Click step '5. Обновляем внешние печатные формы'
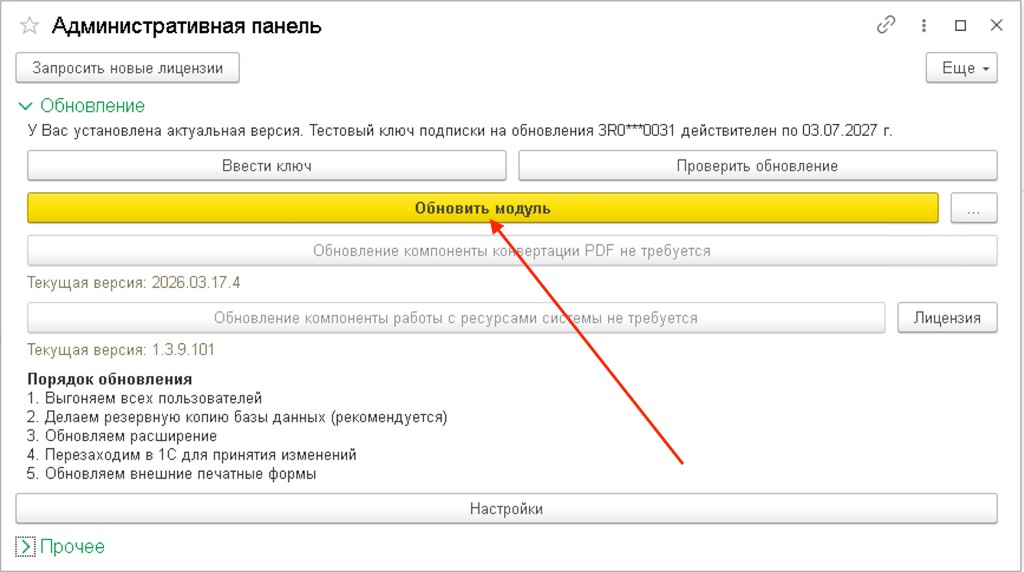 coord(172,474)
